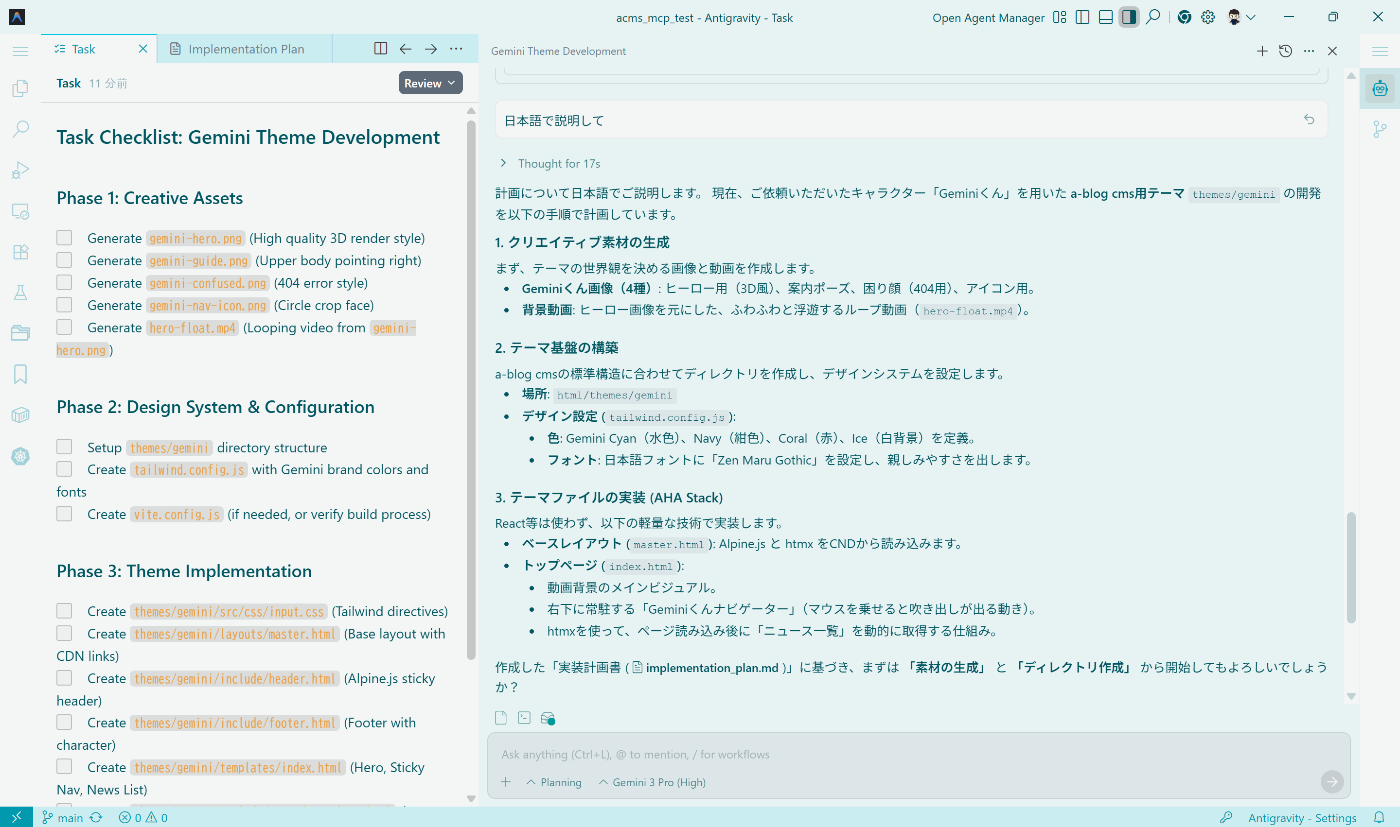Image resolution: width=1400 pixels, height=827 pixels.
Task: Go back using the editor arrow
Action: coord(405,49)
